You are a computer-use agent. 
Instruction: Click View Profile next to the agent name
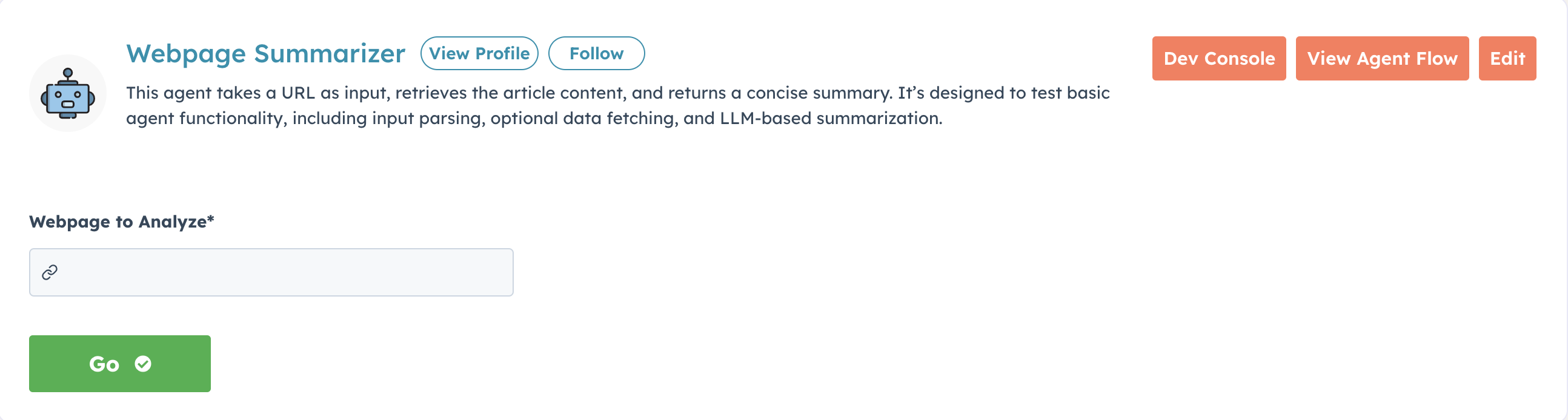click(479, 53)
